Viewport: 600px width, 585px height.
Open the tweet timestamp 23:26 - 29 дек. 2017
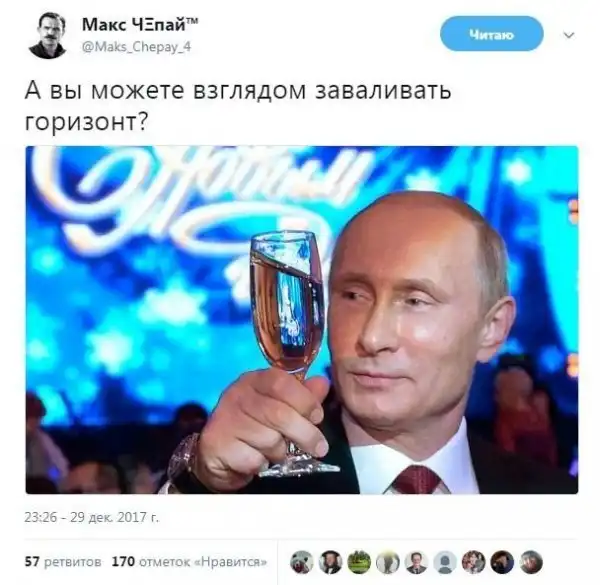[x=91, y=517]
